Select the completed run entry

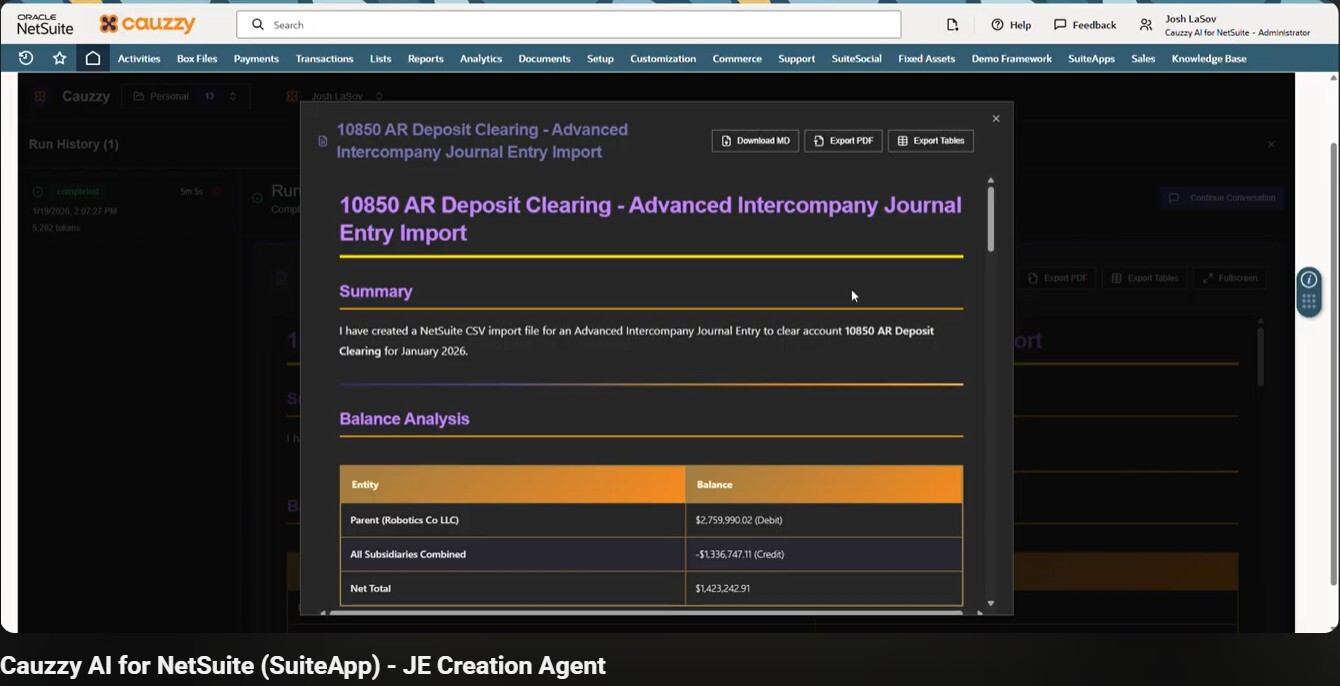[130, 209]
